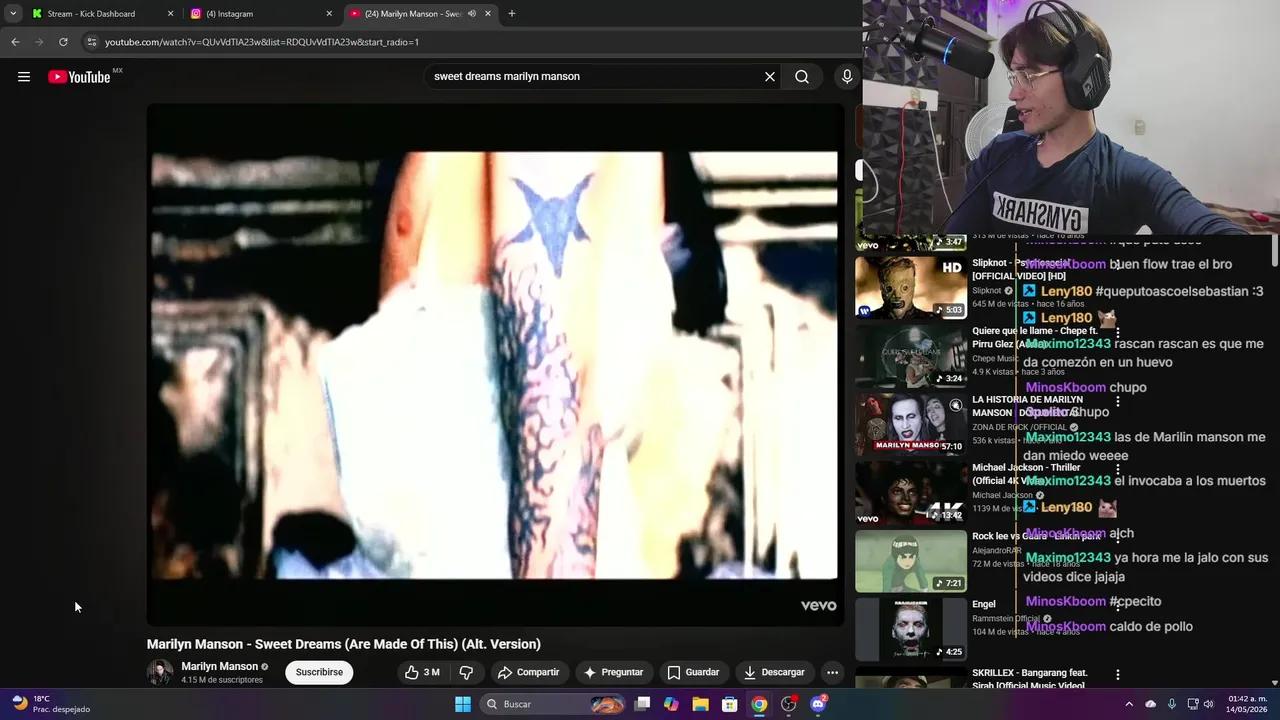Open a new browser tab

(x=512, y=14)
